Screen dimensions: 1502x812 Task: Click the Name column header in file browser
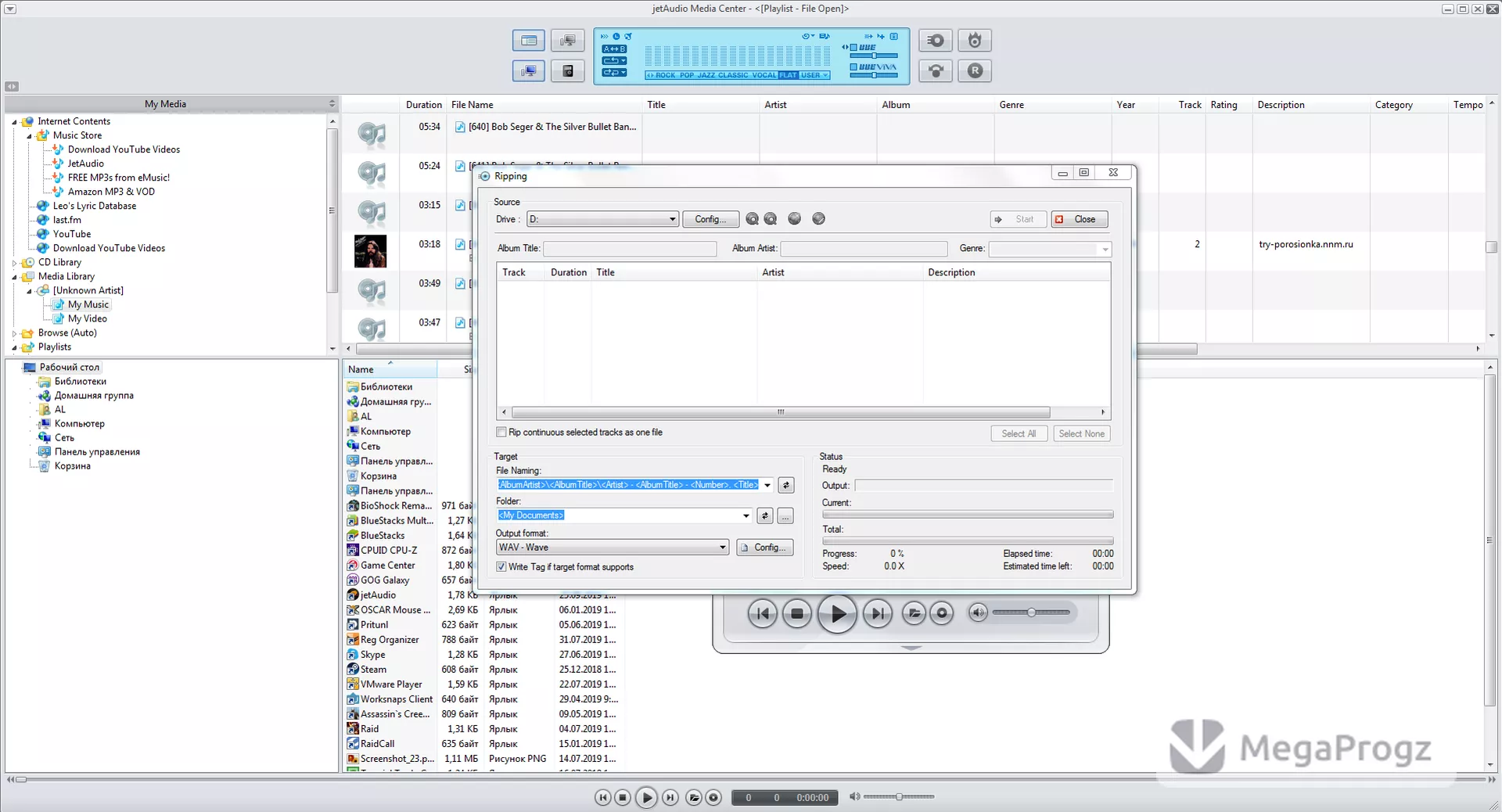click(x=390, y=369)
